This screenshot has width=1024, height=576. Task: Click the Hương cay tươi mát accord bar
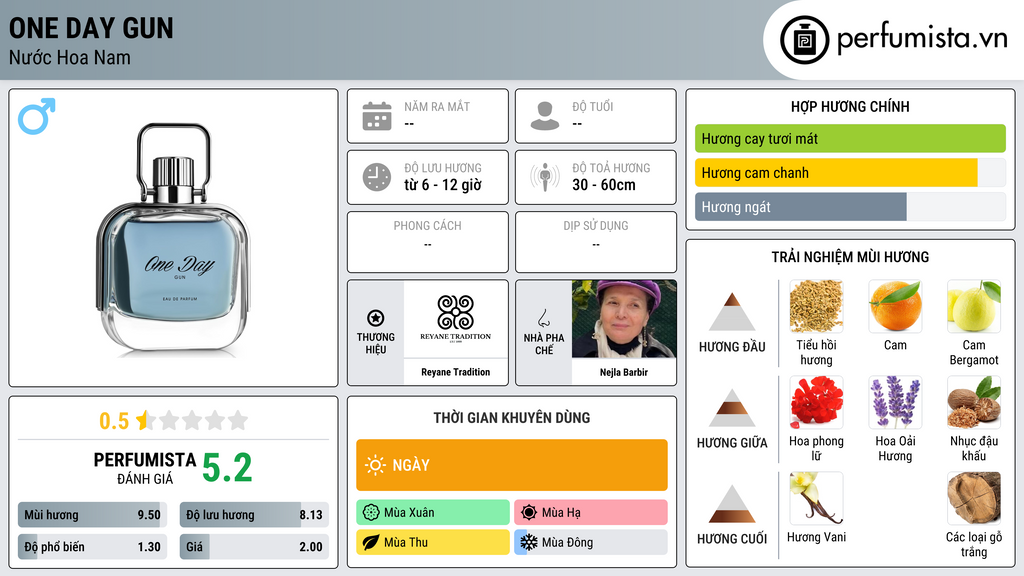[x=850, y=138]
